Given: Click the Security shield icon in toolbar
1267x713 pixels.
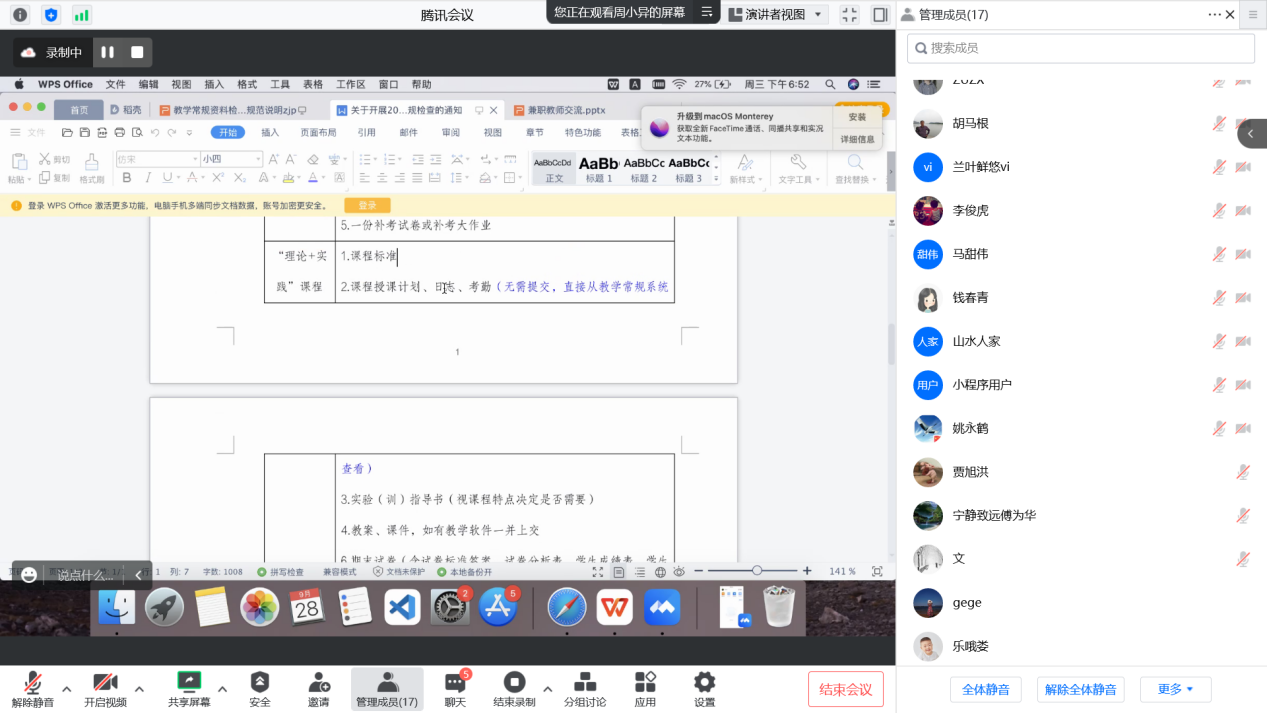Looking at the screenshot, I should coord(259,683).
